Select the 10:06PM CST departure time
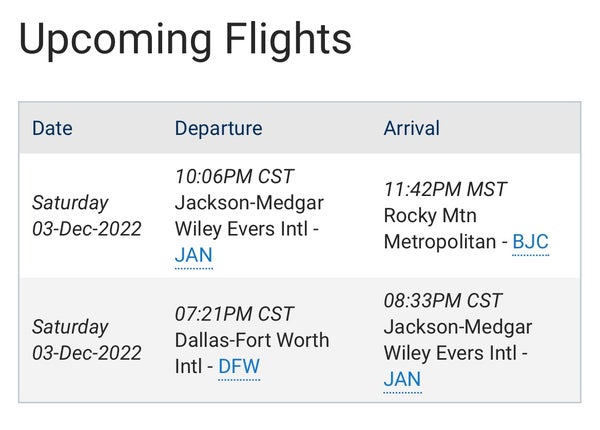 coord(234,177)
